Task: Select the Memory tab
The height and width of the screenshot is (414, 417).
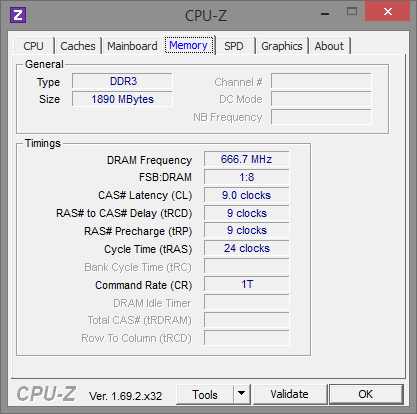Action: (x=189, y=45)
